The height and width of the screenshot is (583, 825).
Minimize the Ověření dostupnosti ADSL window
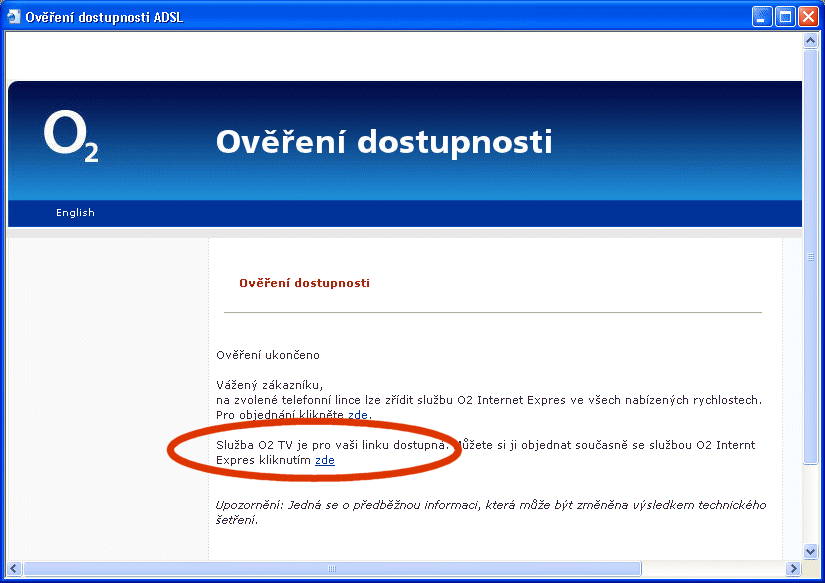pyautogui.click(x=763, y=16)
